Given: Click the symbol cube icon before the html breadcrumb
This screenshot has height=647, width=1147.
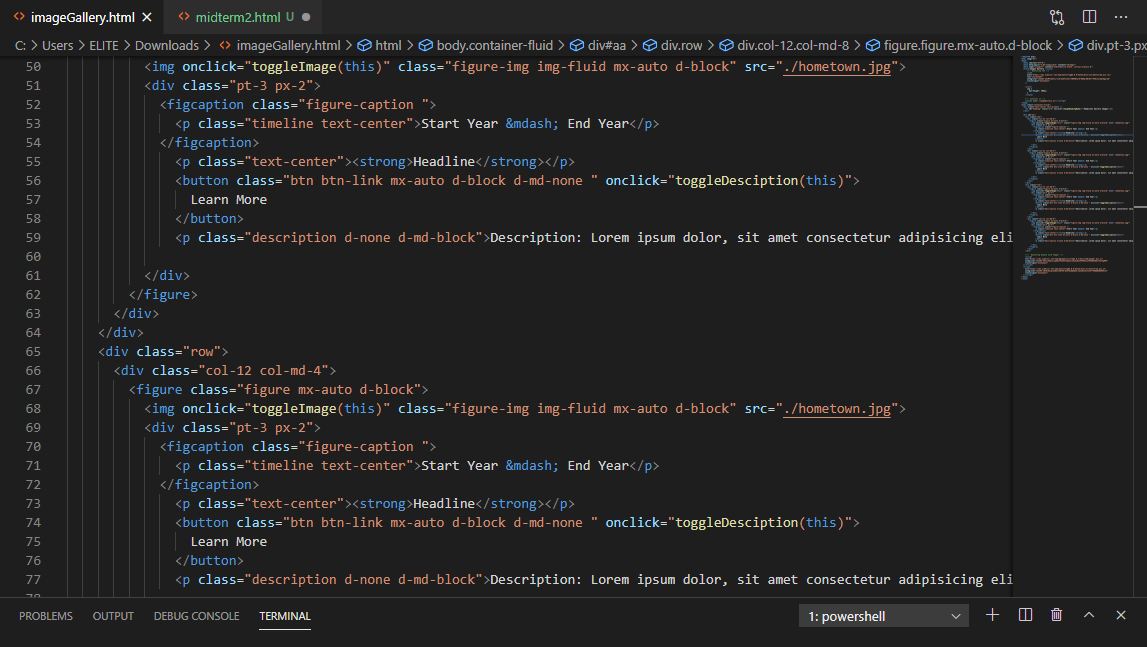Looking at the screenshot, I should pos(364,45).
